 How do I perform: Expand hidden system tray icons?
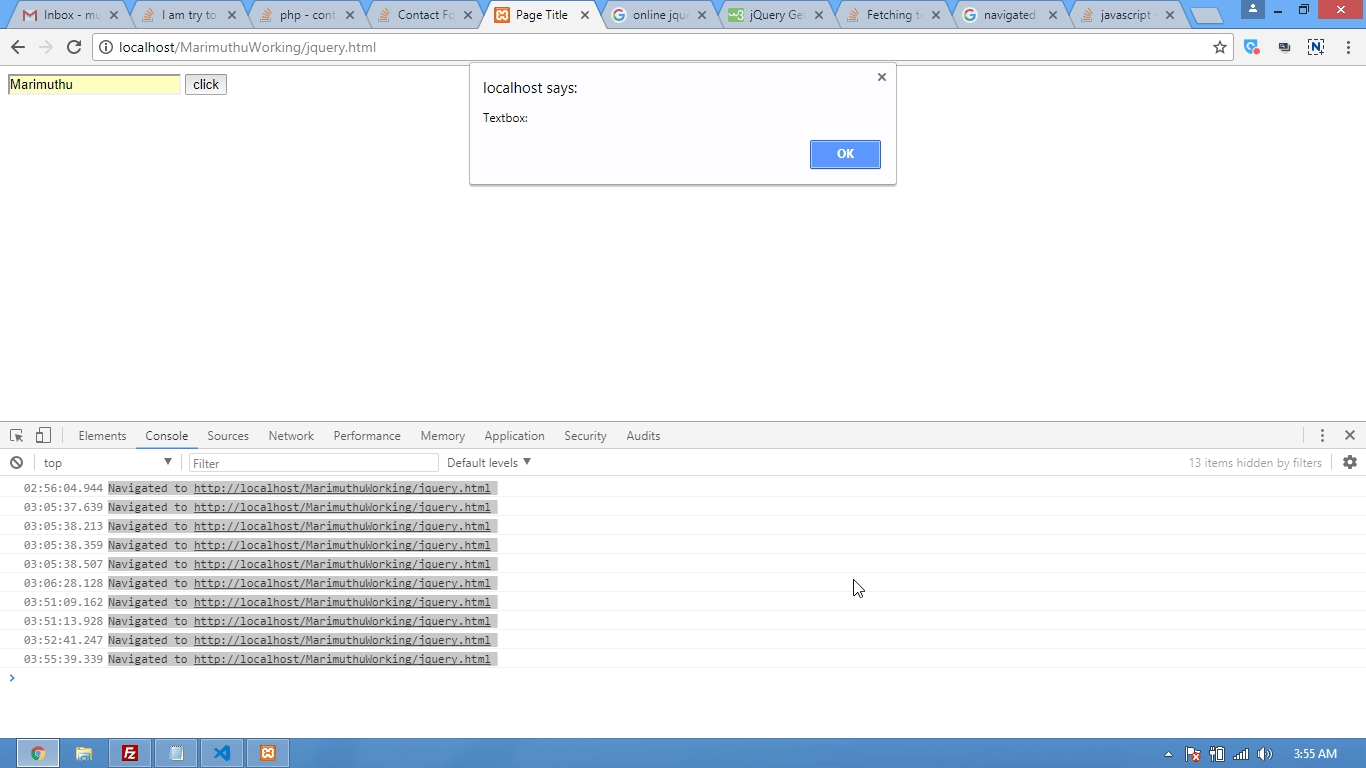click(x=1167, y=753)
